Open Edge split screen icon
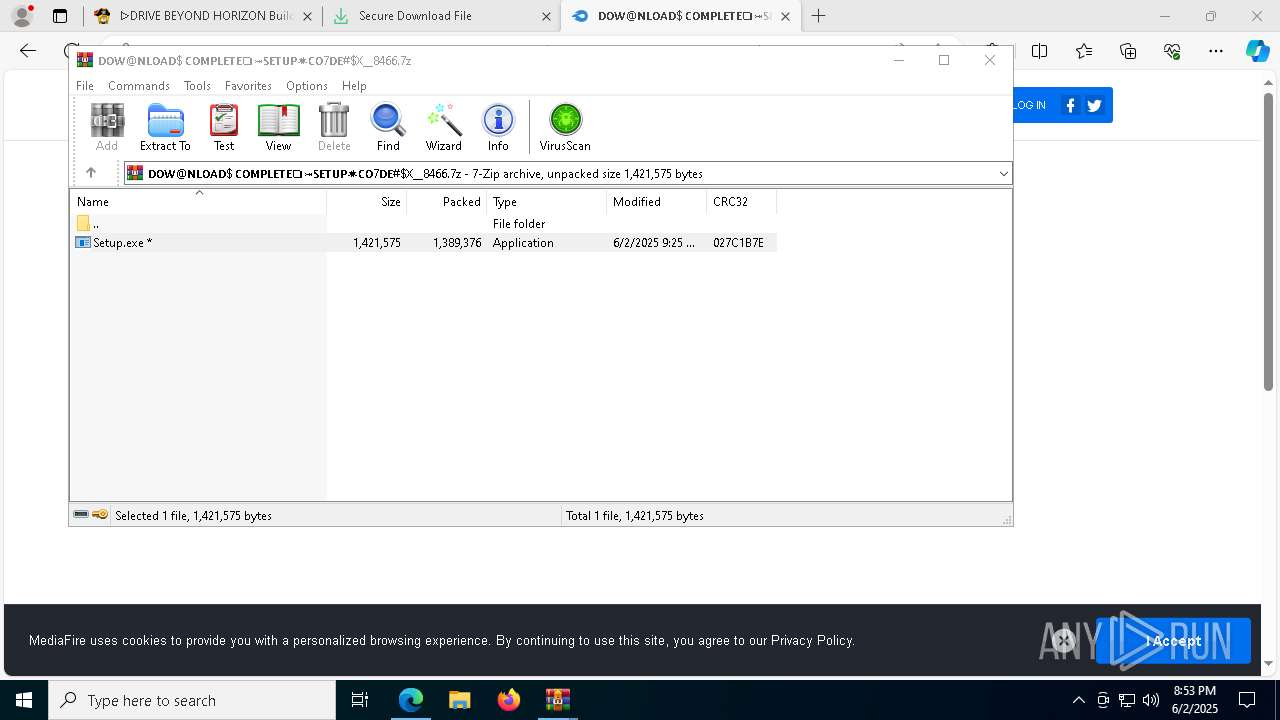The image size is (1280, 720). click(x=1040, y=51)
